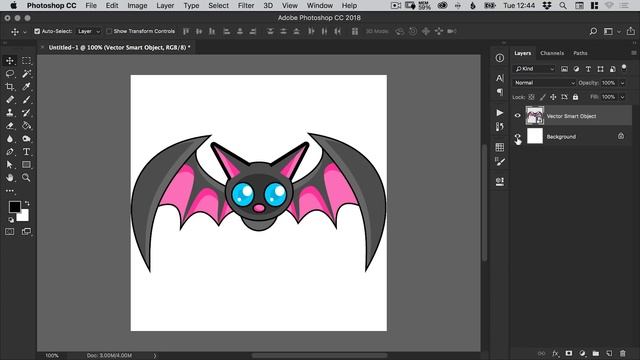Viewport: 640px width, 360px height.
Task: Select the Pen tool
Action: pos(10,152)
